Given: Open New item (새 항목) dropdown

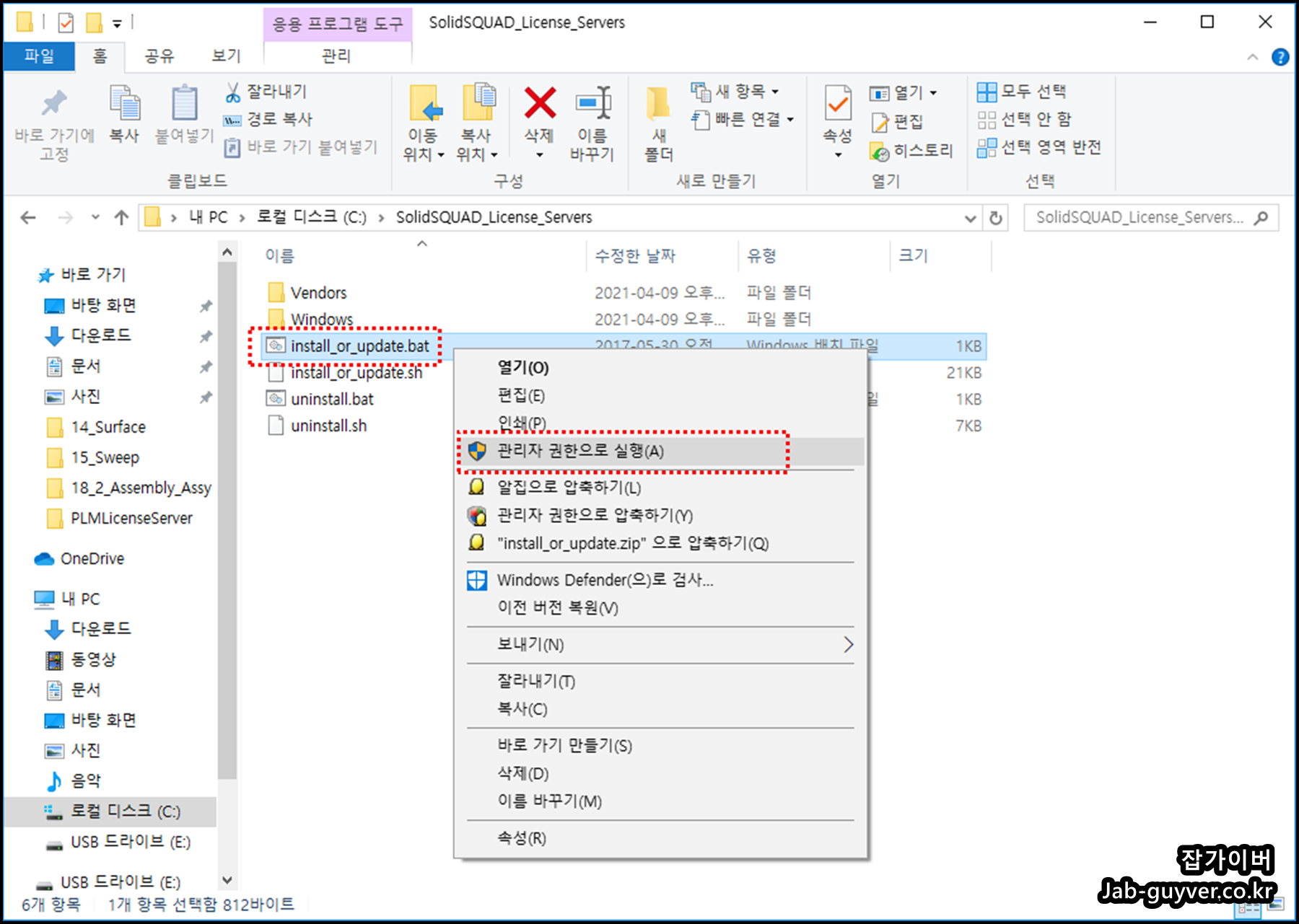Looking at the screenshot, I should [x=735, y=92].
